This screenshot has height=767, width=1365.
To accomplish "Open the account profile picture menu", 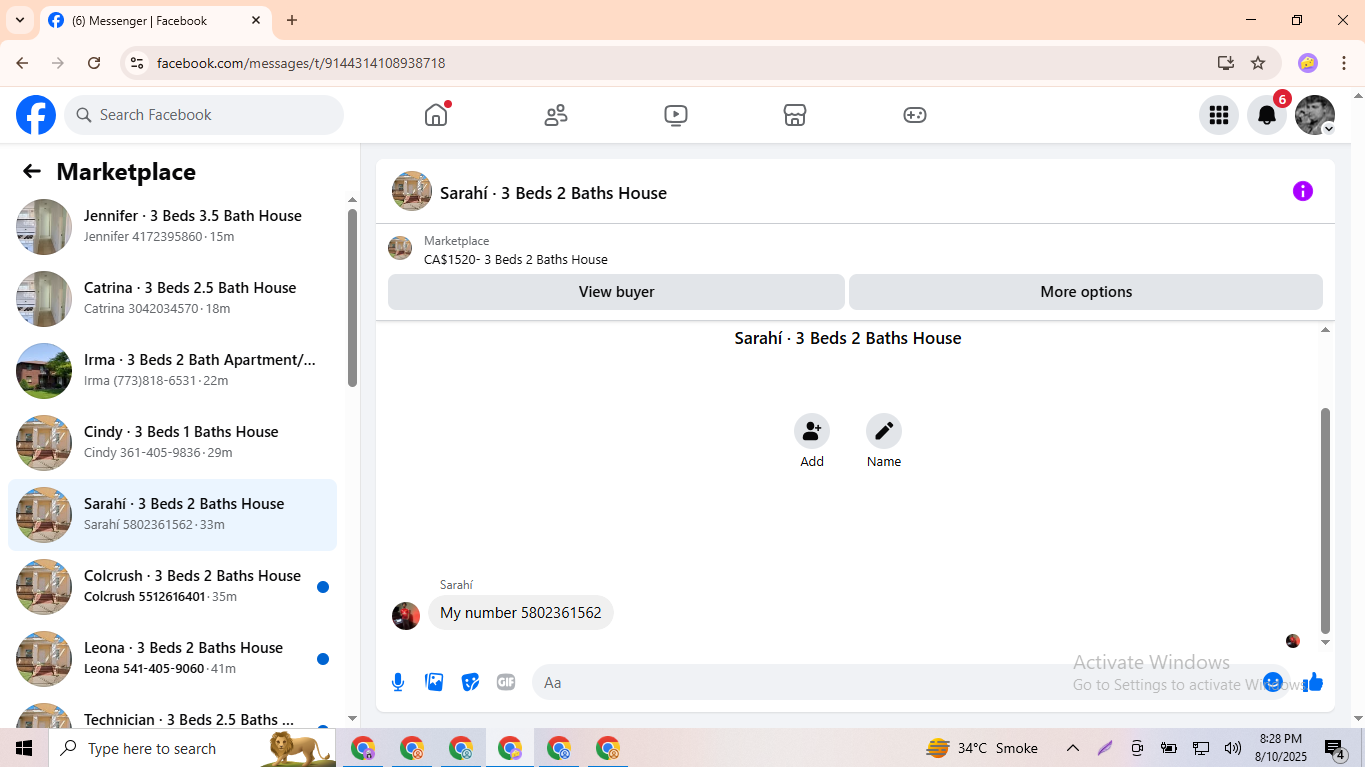I will tap(1315, 115).
